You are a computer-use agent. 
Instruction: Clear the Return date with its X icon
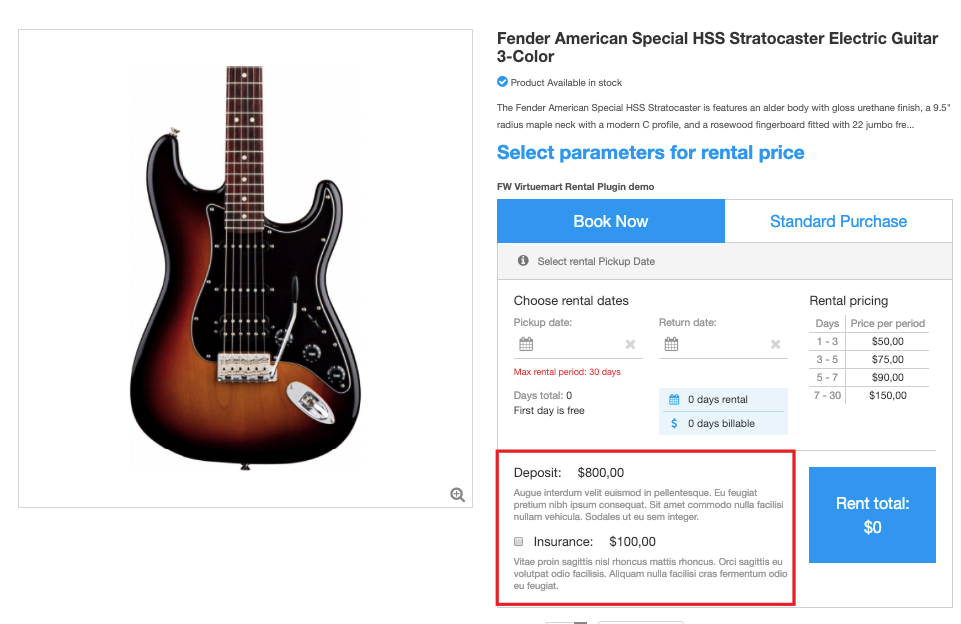click(775, 345)
